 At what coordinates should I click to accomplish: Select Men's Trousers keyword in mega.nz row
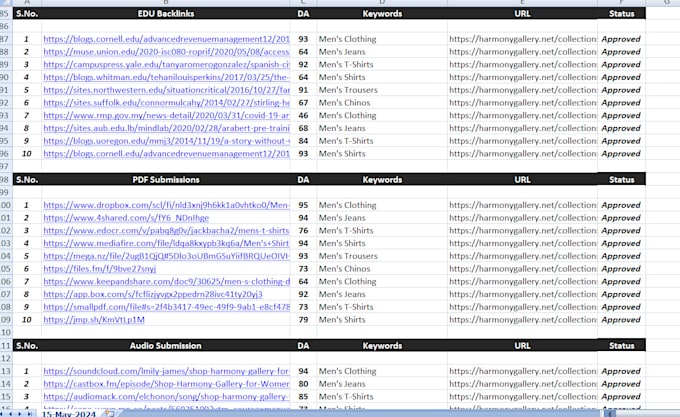pyautogui.click(x=382, y=256)
